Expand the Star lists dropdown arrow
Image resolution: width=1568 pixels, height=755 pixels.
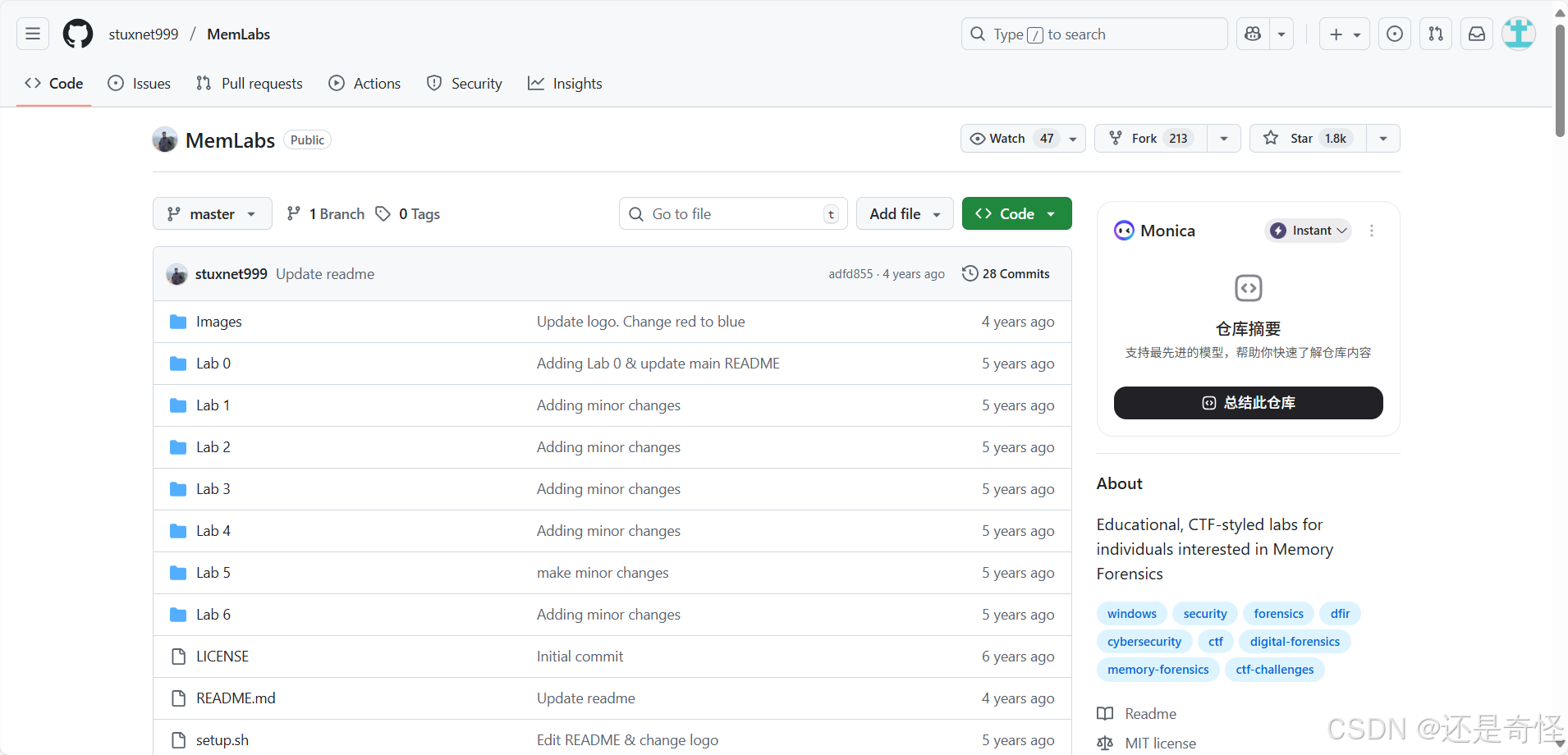pos(1383,139)
